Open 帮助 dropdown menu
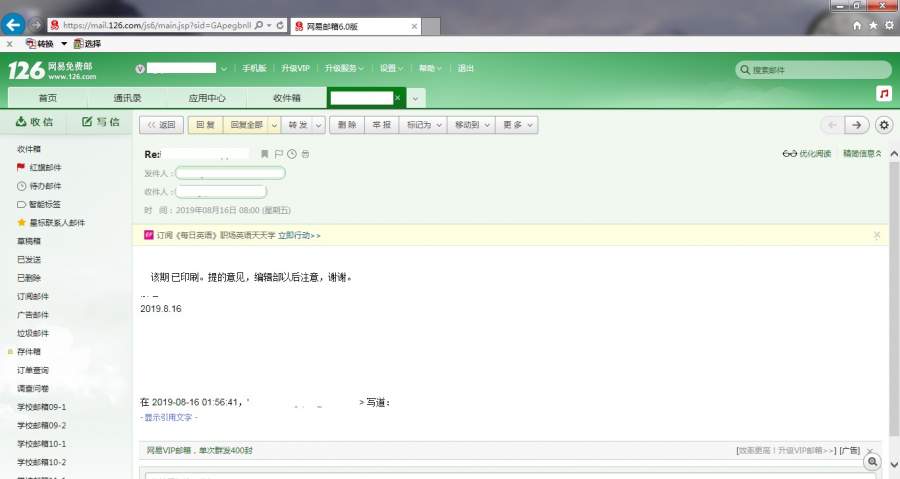Viewport: 900px width, 479px height. click(x=430, y=68)
